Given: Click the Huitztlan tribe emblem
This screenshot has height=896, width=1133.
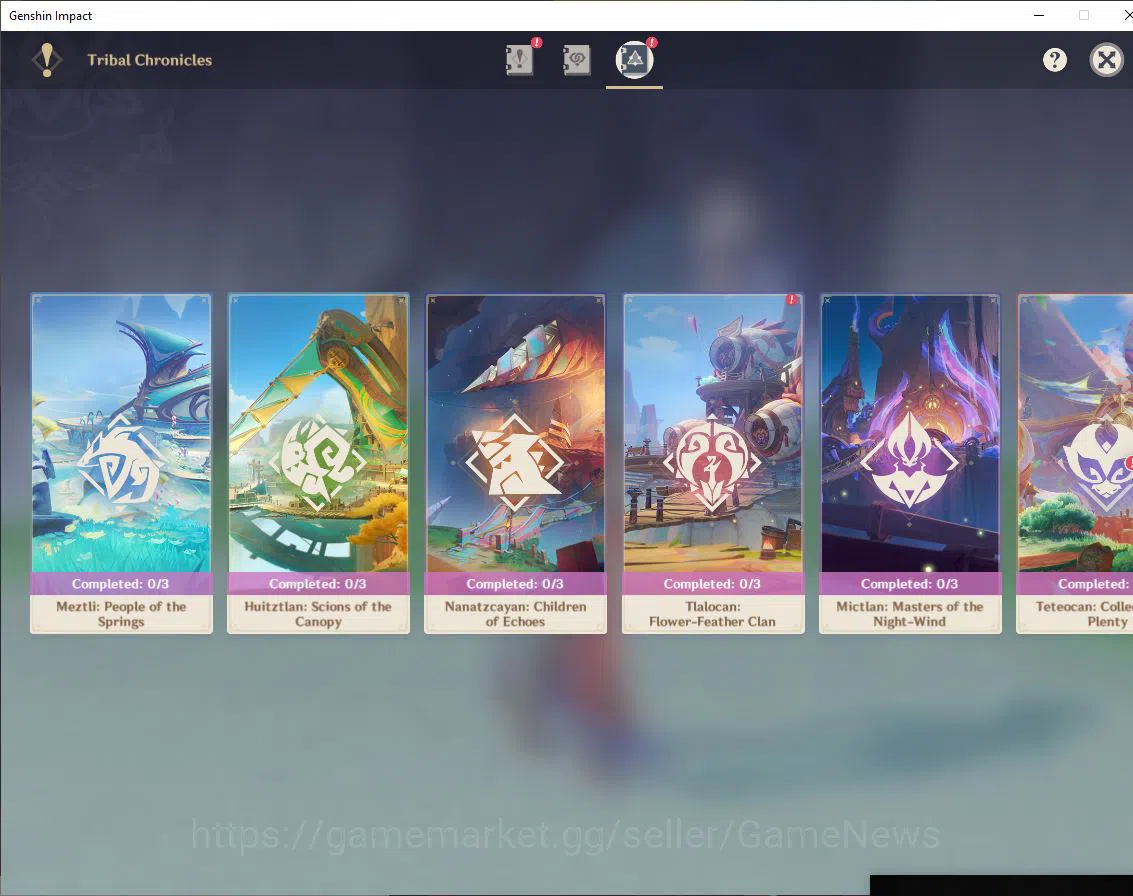Looking at the screenshot, I should 317,463.
